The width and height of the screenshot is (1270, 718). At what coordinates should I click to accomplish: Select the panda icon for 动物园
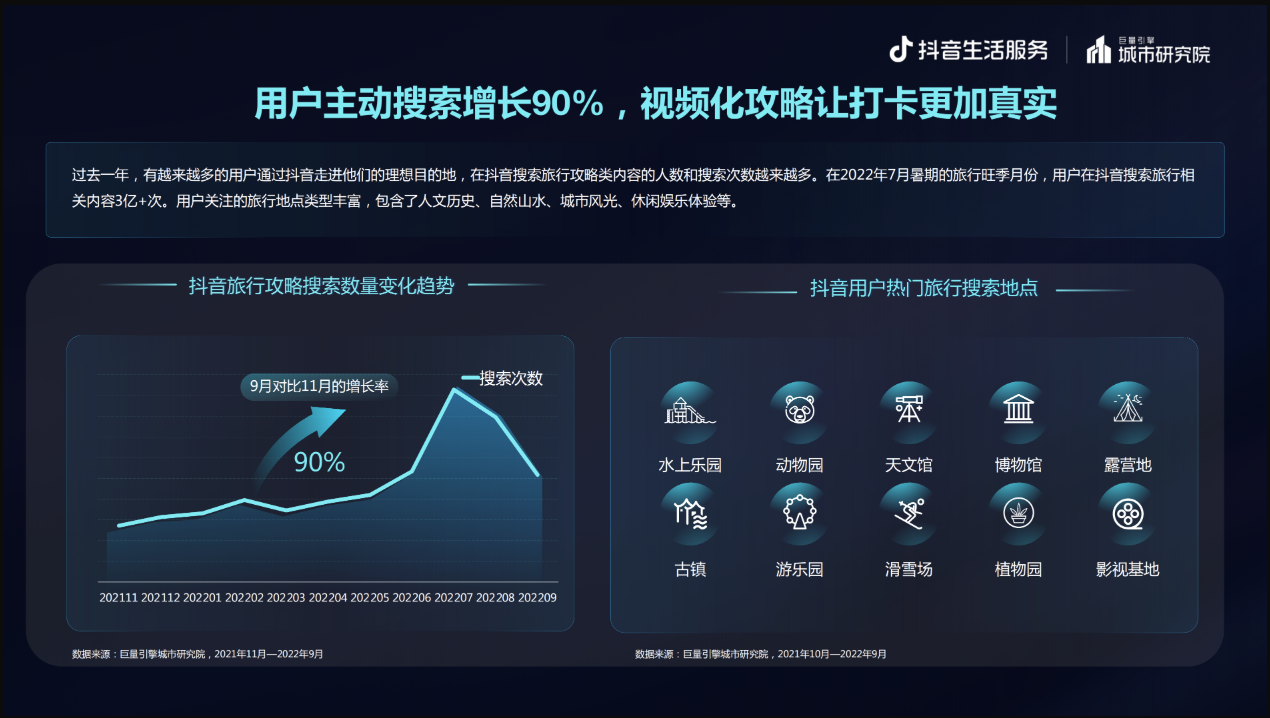pos(799,410)
